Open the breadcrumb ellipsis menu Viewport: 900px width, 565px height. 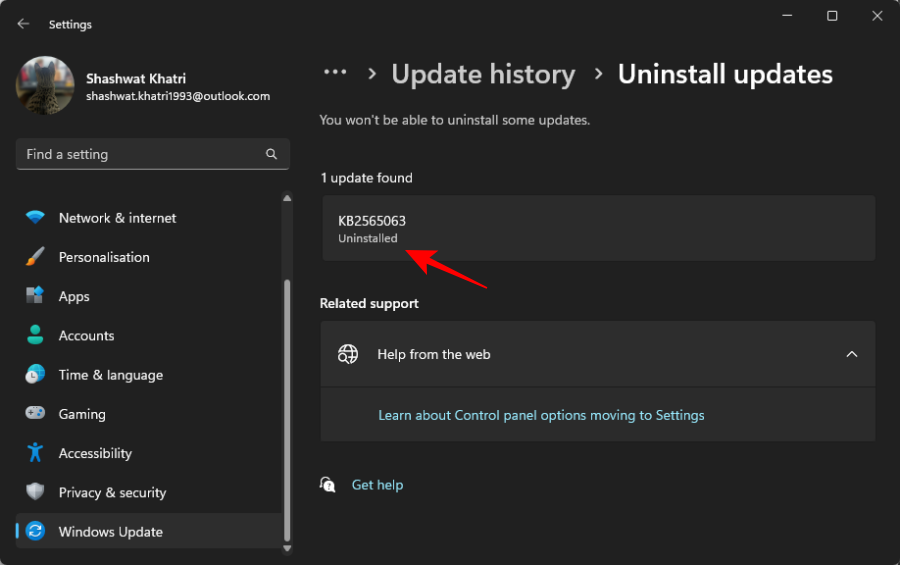pos(335,73)
